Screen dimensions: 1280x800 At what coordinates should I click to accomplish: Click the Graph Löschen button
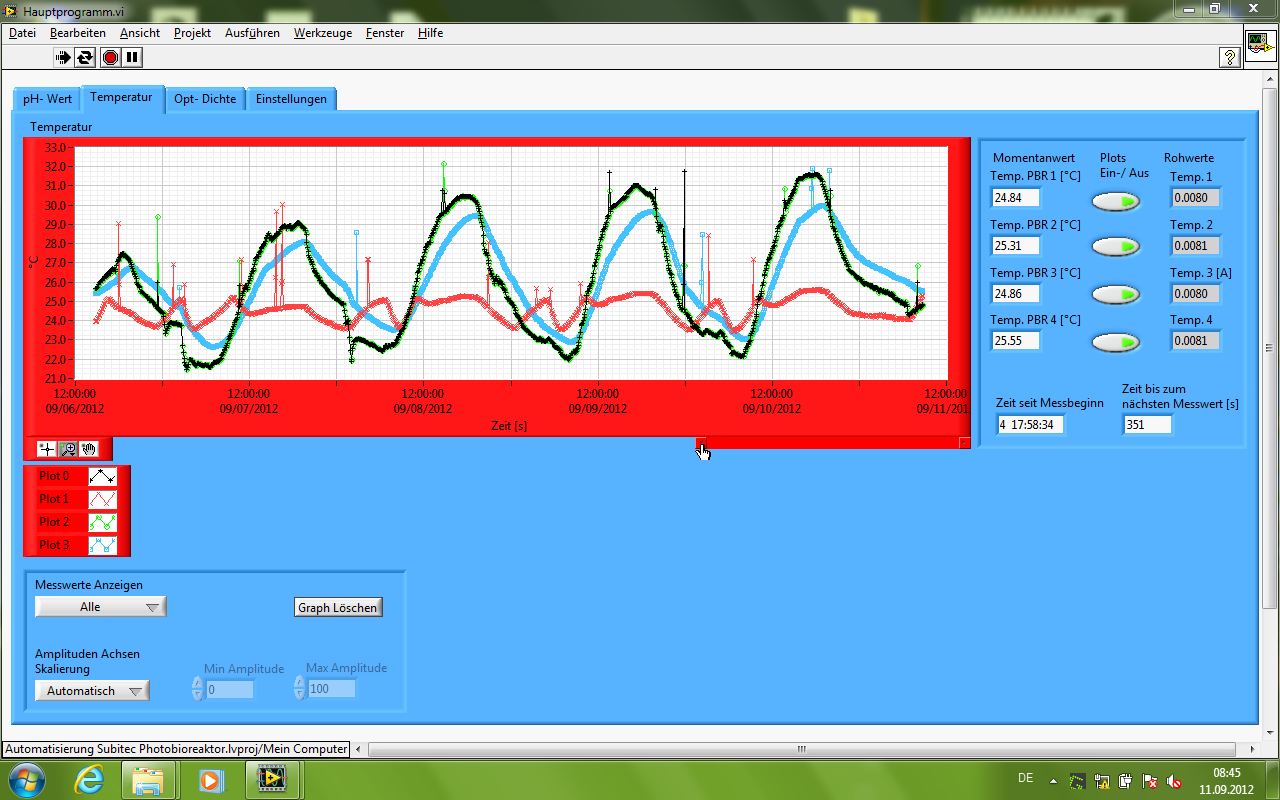point(339,607)
